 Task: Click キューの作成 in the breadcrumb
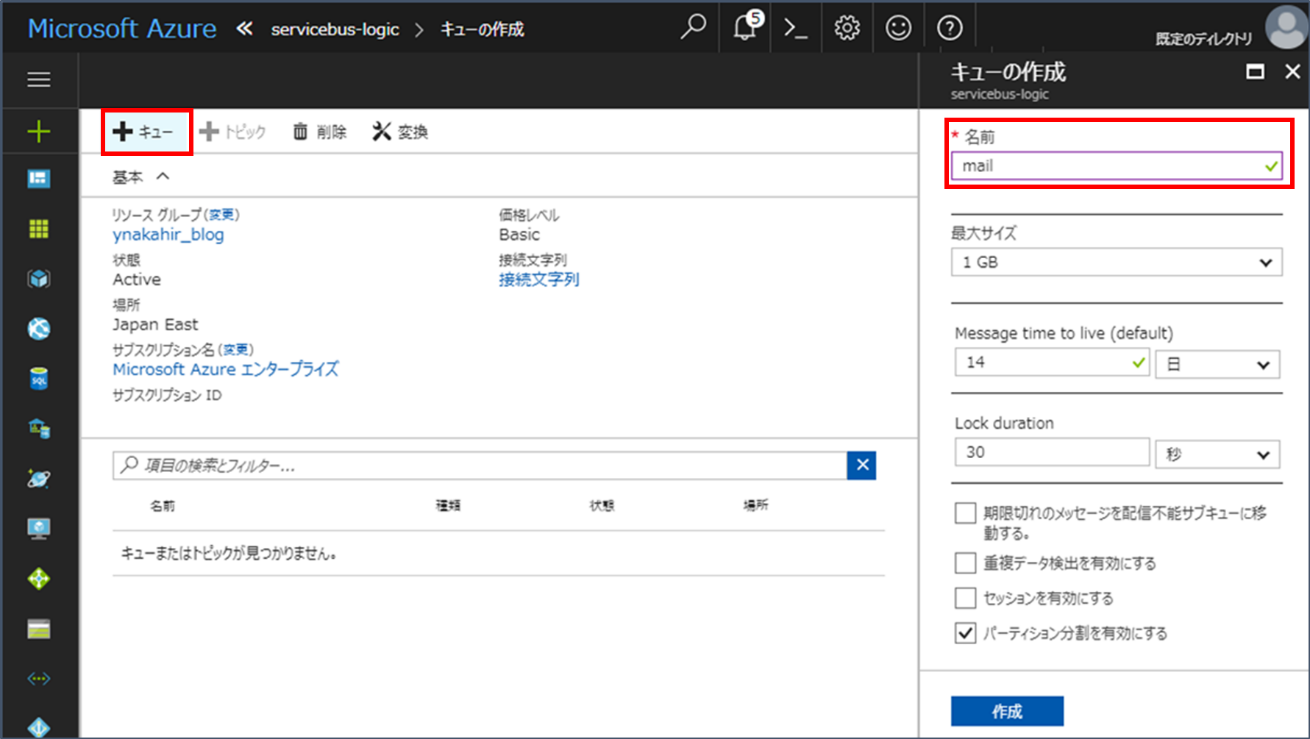[482, 29]
